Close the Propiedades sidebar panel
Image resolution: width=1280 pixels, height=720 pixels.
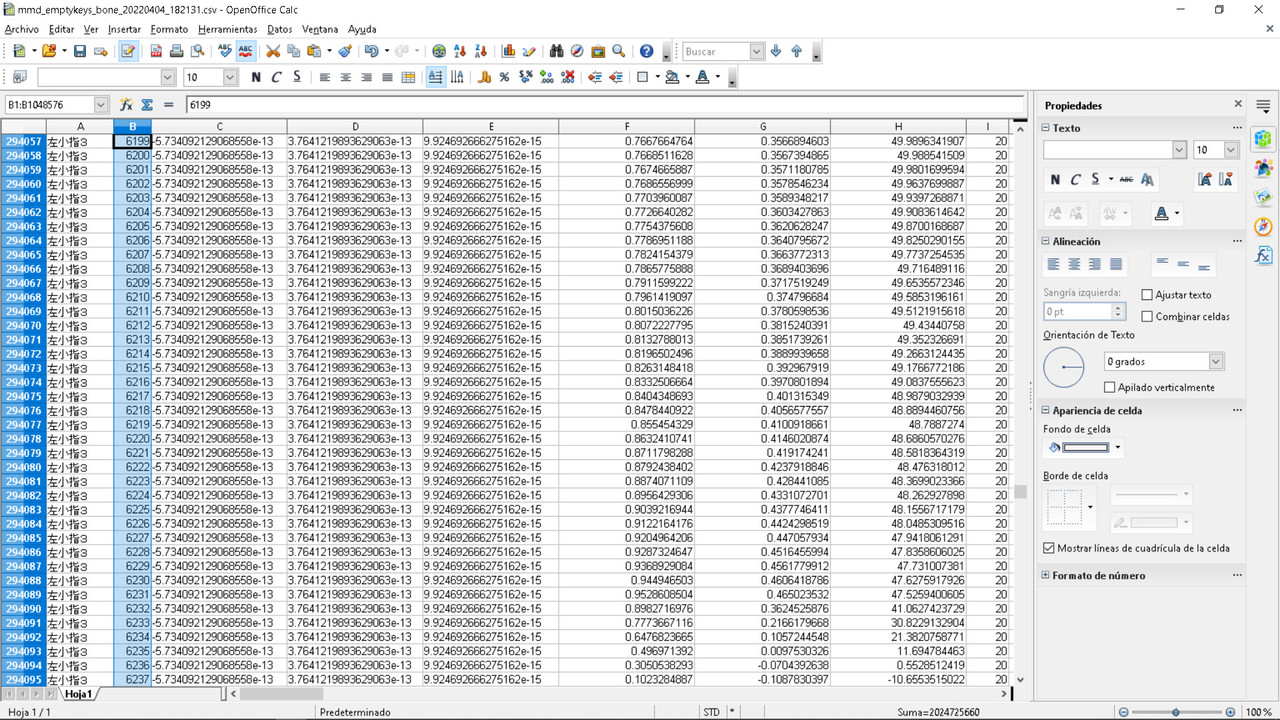coord(1238,104)
